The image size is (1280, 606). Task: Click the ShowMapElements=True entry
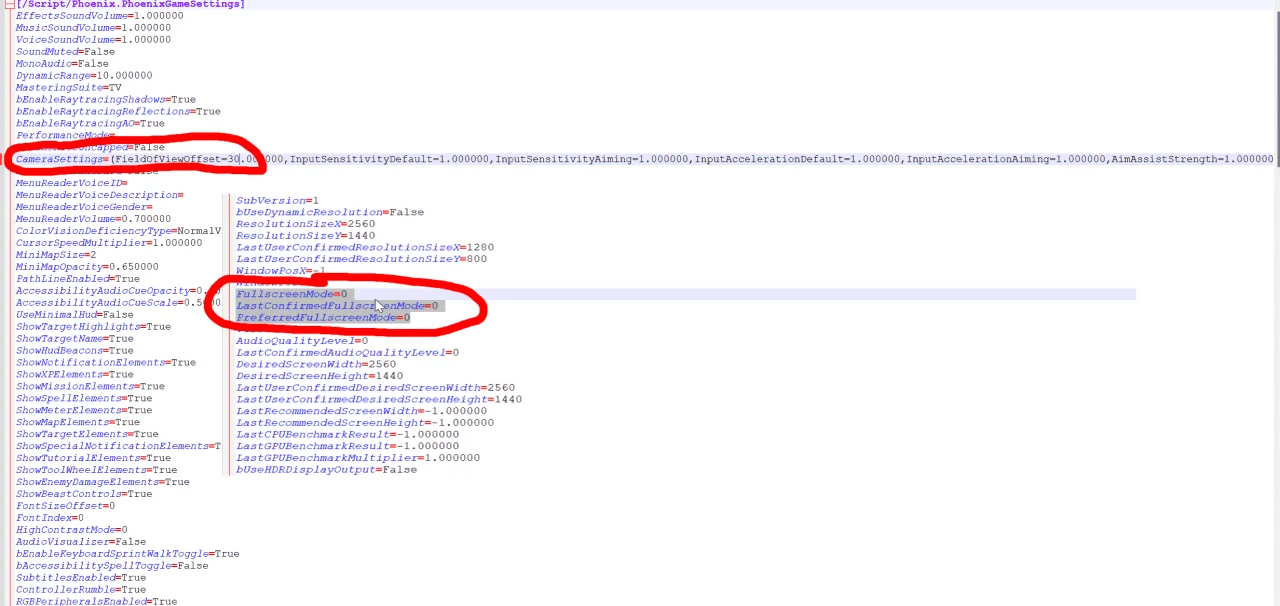78,424
